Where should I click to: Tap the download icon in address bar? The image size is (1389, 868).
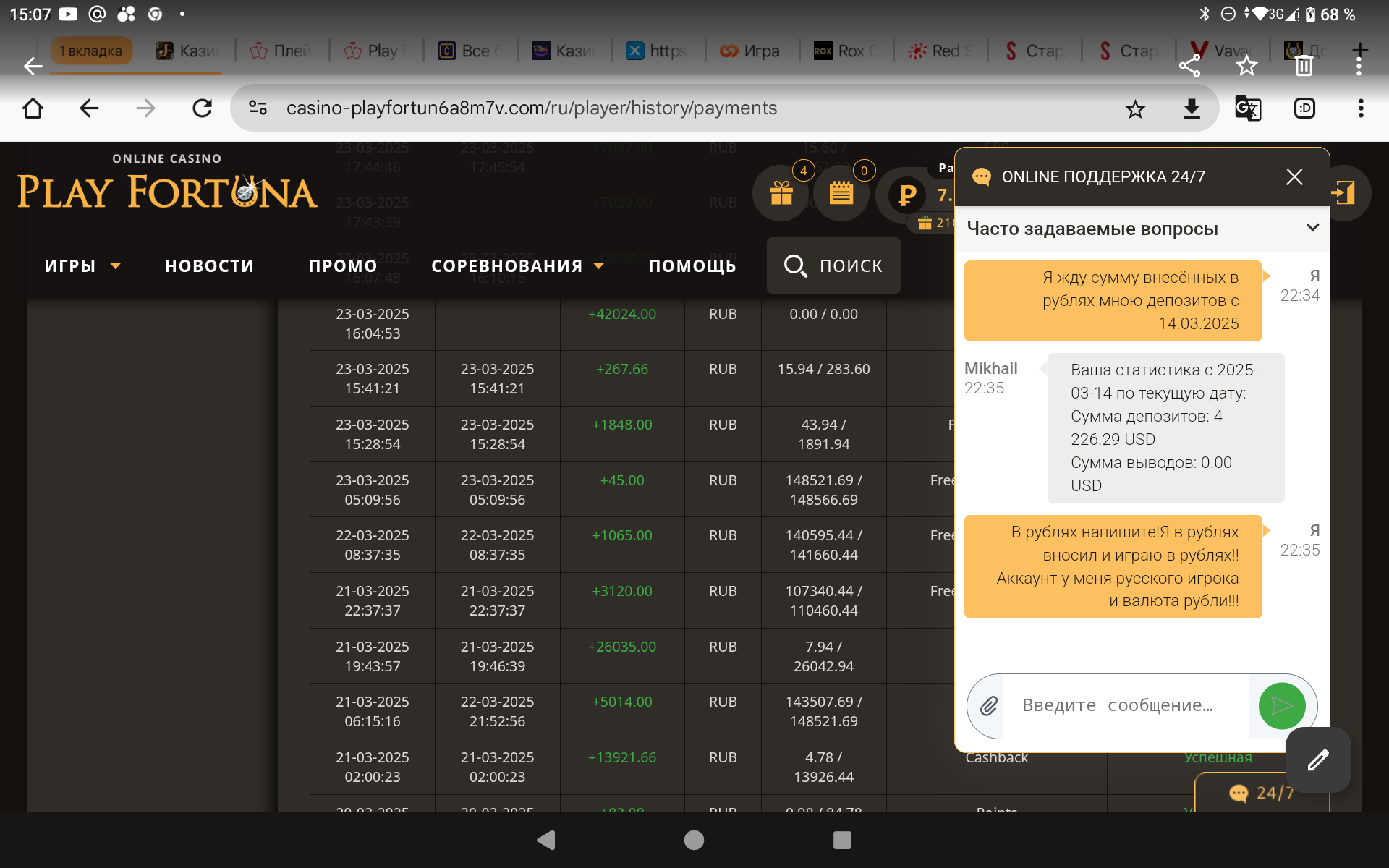tap(1191, 109)
